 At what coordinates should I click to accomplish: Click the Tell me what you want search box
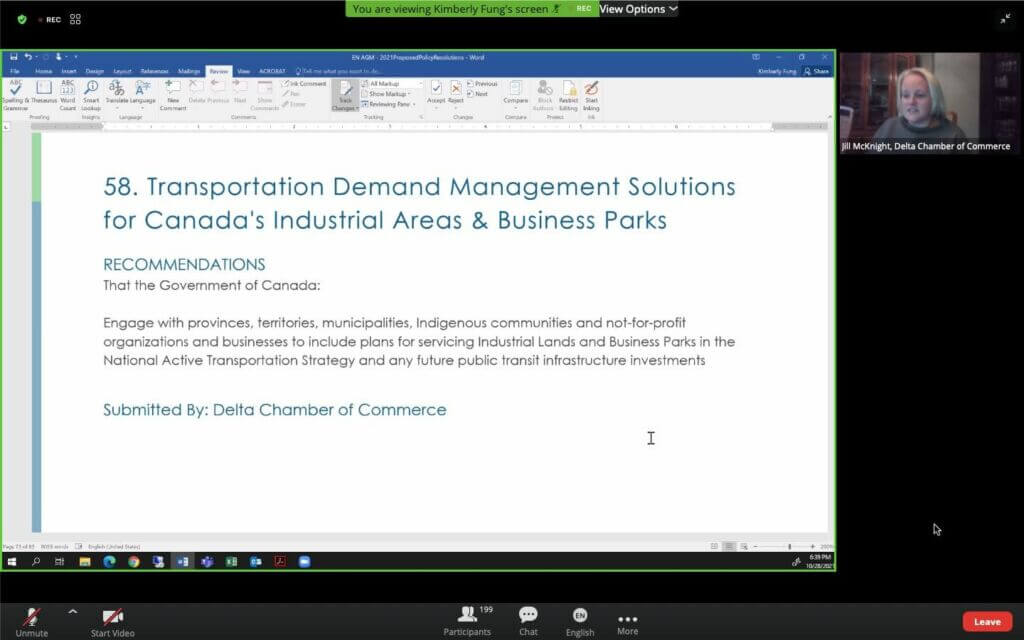[340, 71]
